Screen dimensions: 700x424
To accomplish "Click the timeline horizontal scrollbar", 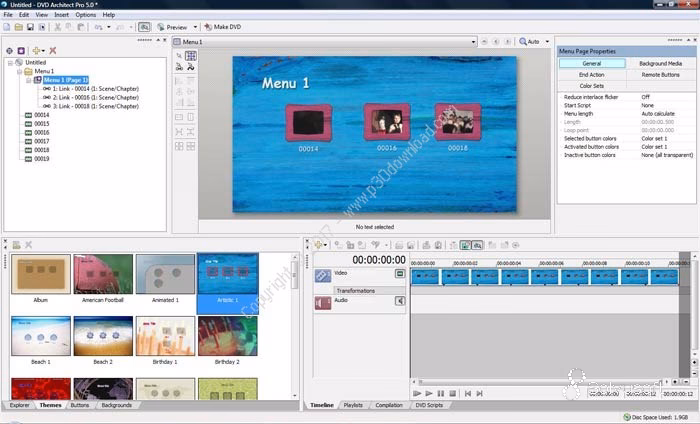I will (x=541, y=382).
